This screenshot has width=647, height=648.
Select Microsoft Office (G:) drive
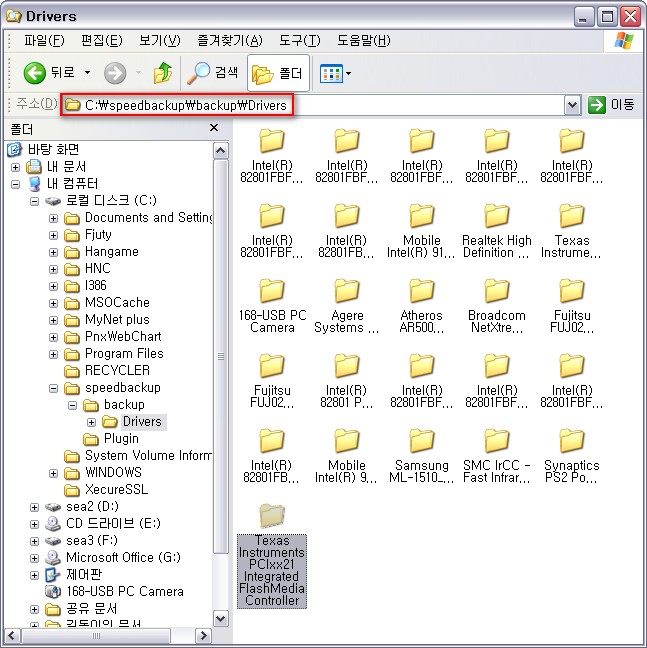coord(123,557)
